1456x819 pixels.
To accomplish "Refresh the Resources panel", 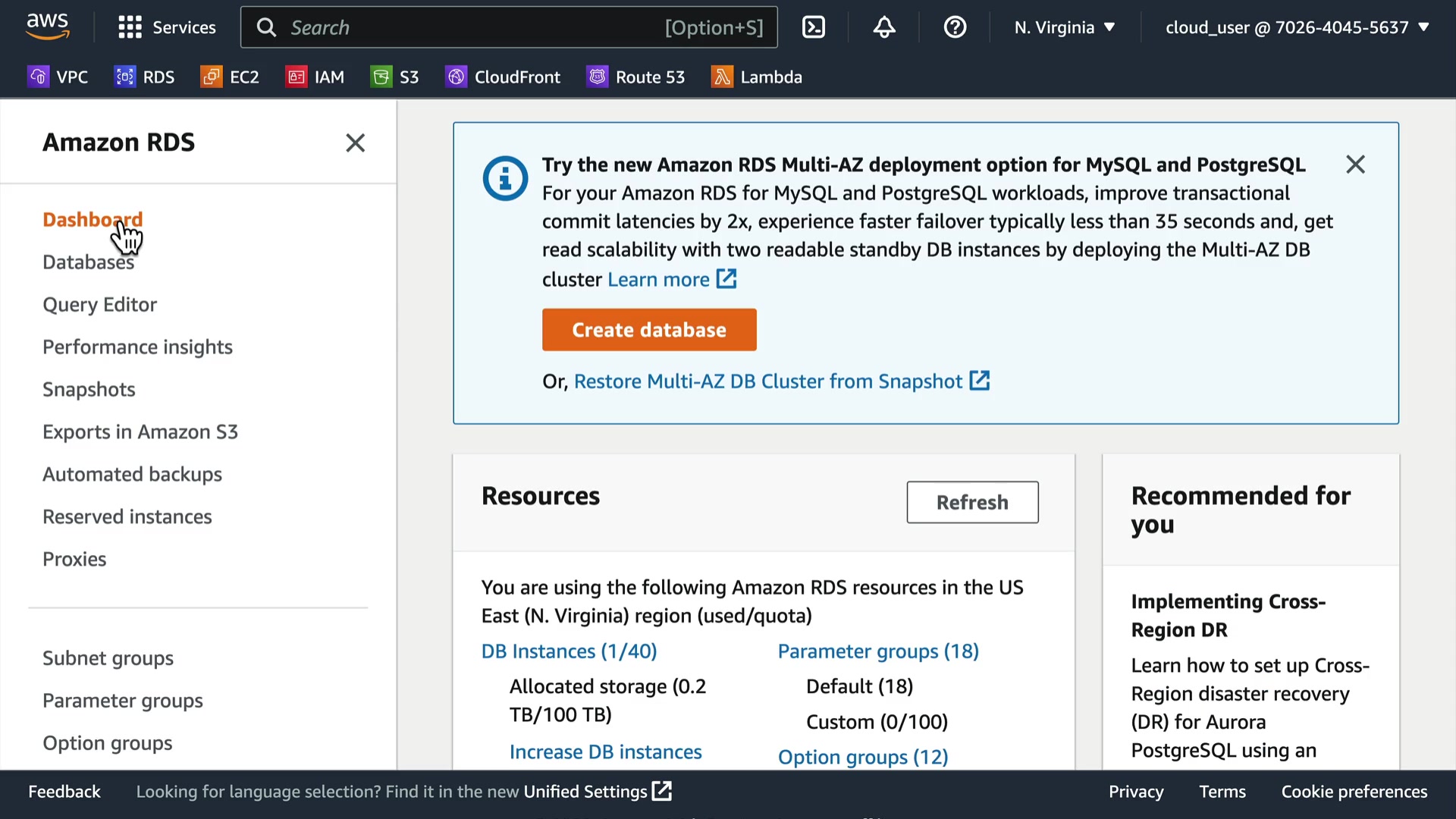I will coord(972,502).
